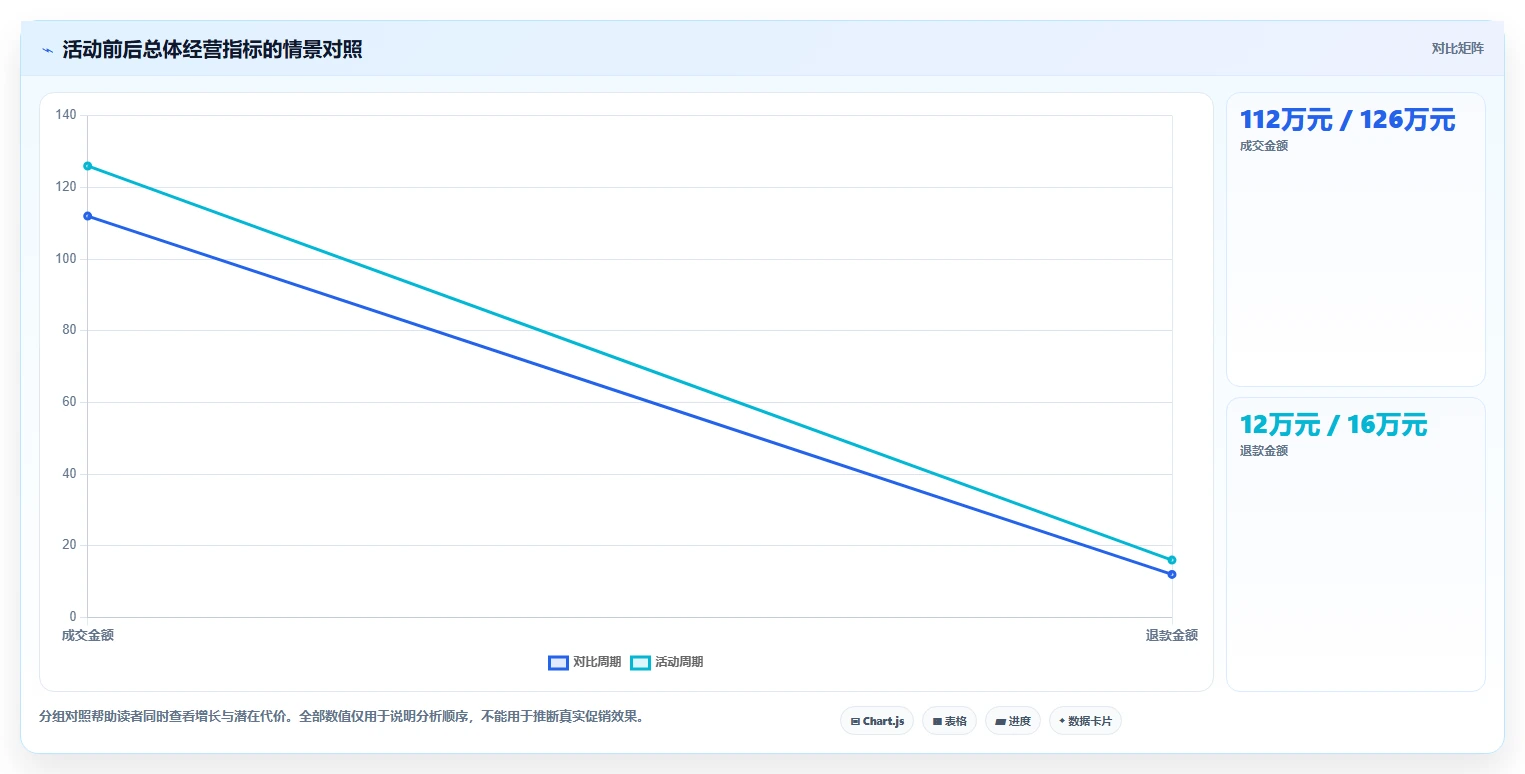The width and height of the screenshot is (1525, 774).
Task: Click the teal 活动周期 legend color box
Action: [x=641, y=662]
